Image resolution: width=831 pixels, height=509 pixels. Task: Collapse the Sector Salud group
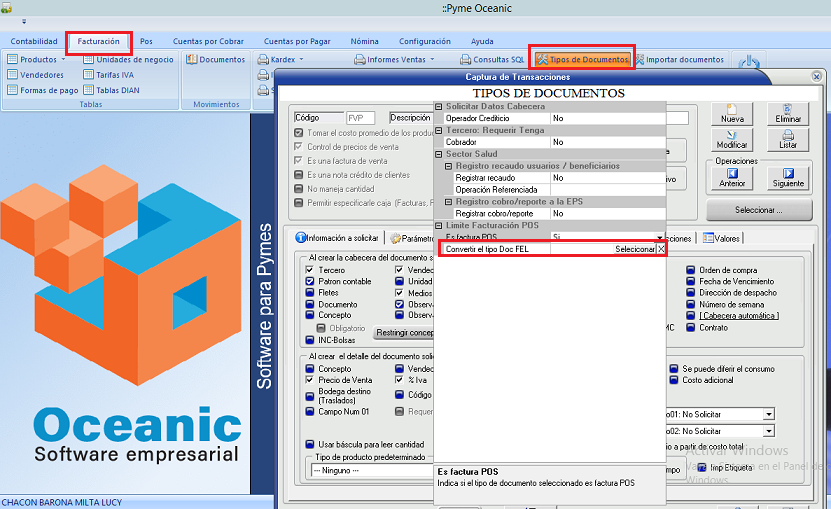click(438, 154)
